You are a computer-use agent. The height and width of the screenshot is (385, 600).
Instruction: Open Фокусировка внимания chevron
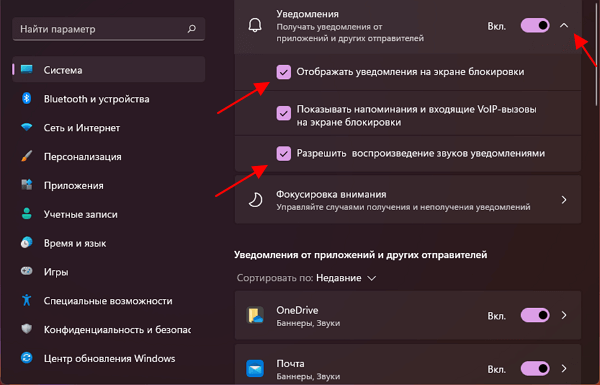(x=564, y=200)
